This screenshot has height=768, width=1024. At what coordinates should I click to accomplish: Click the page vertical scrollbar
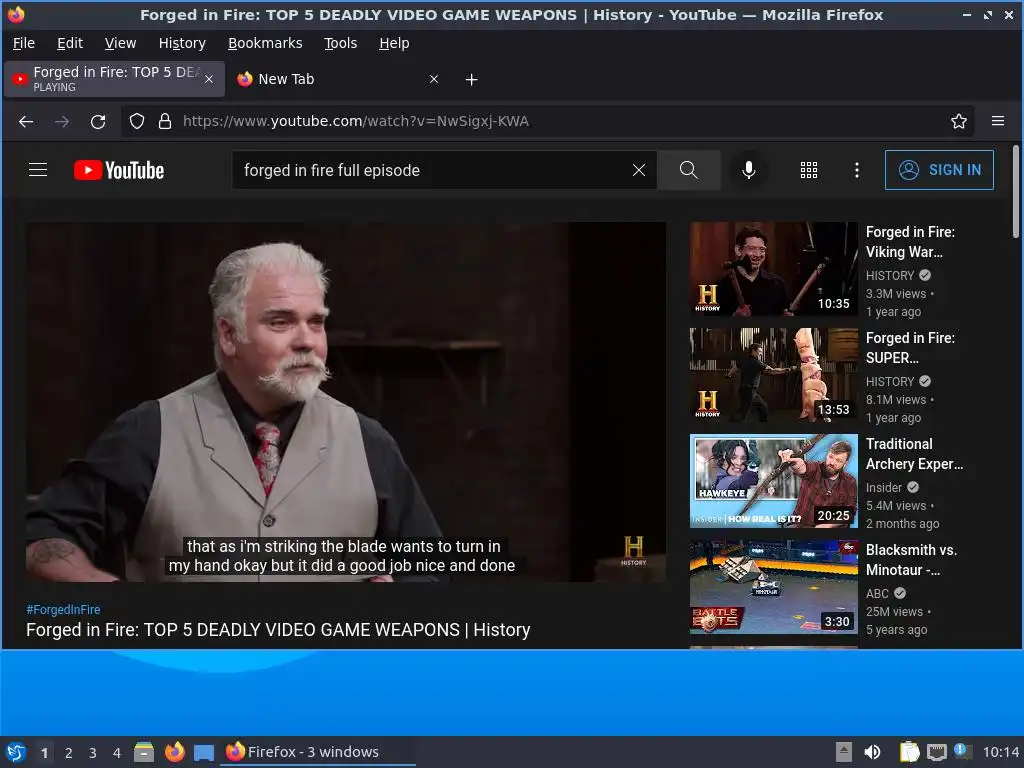[x=1016, y=191]
